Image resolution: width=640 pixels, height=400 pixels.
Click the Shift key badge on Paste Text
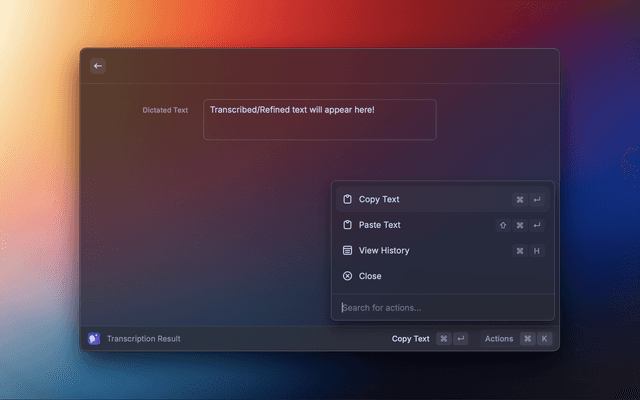click(x=503, y=225)
